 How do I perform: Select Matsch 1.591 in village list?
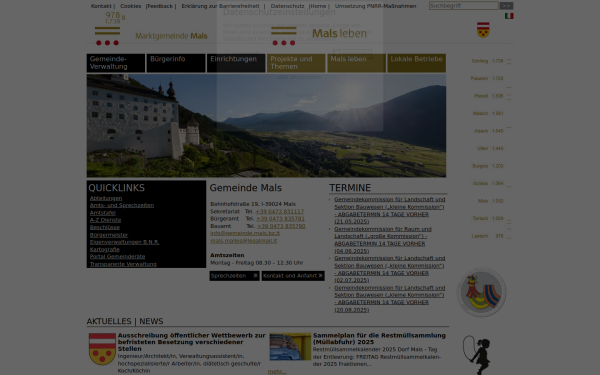click(x=488, y=114)
